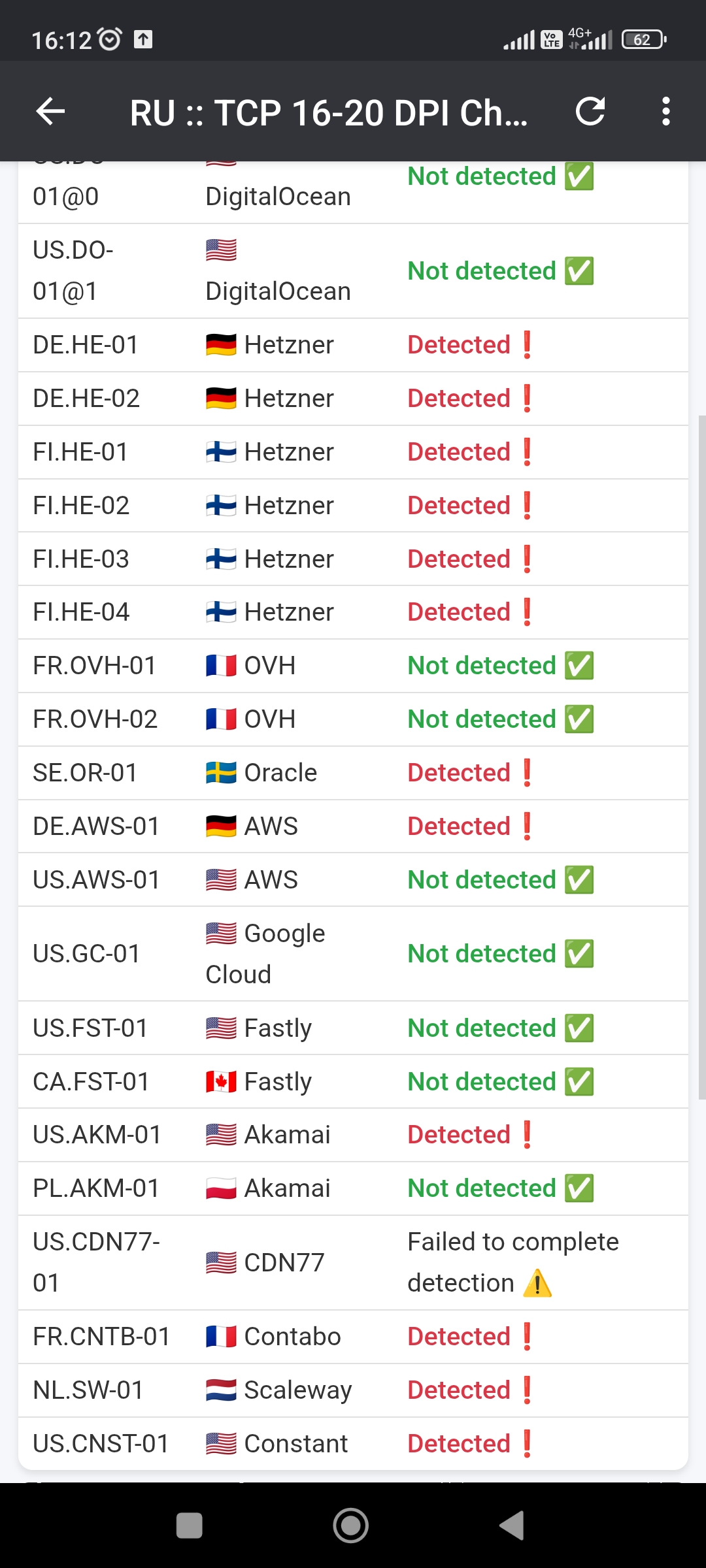Tap the alarm icon in the status bar
The height and width of the screenshot is (1568, 706).
109,40
